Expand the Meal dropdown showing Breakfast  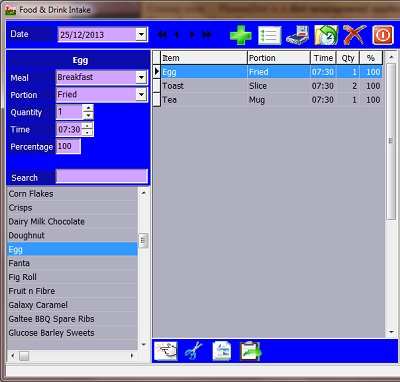click(x=141, y=77)
